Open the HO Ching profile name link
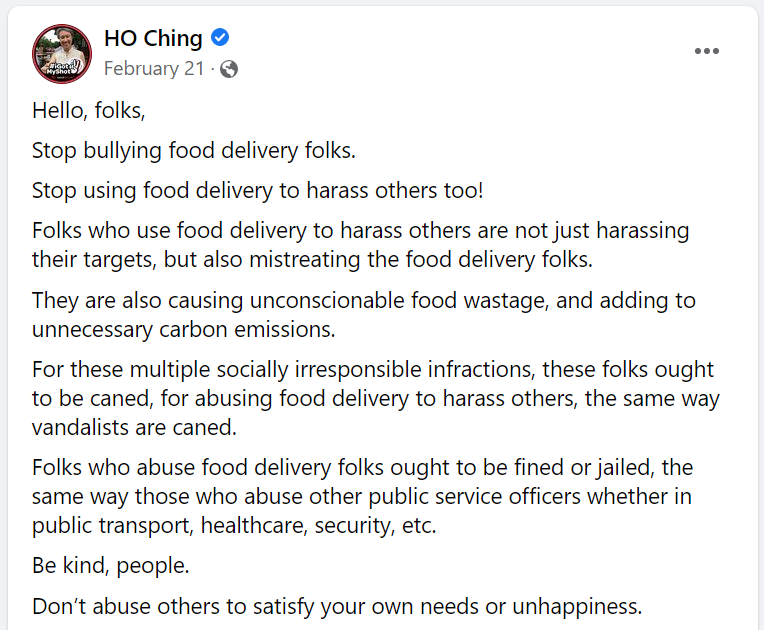 (x=153, y=38)
